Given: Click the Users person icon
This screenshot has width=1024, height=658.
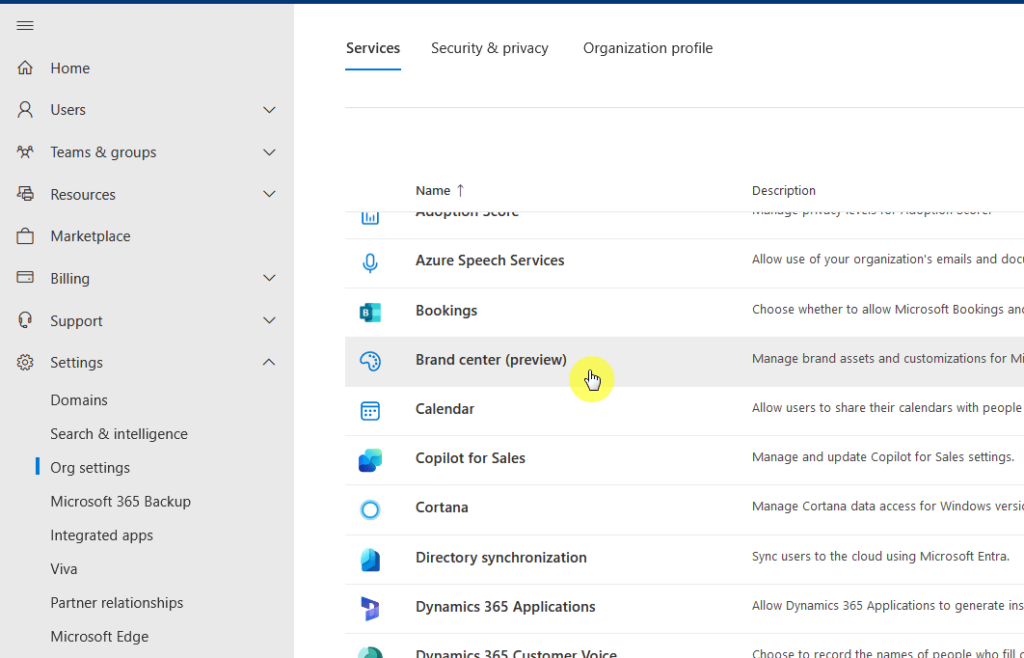Looking at the screenshot, I should [x=25, y=110].
